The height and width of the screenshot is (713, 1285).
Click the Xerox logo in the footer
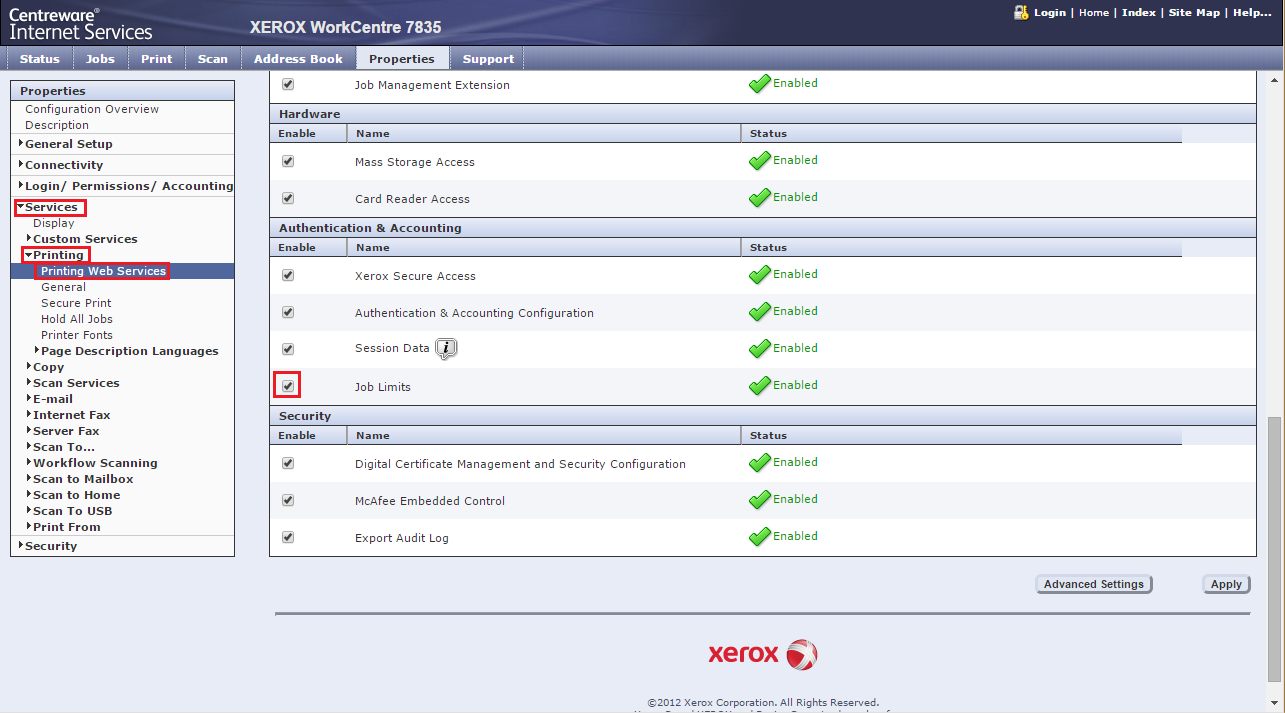point(762,654)
